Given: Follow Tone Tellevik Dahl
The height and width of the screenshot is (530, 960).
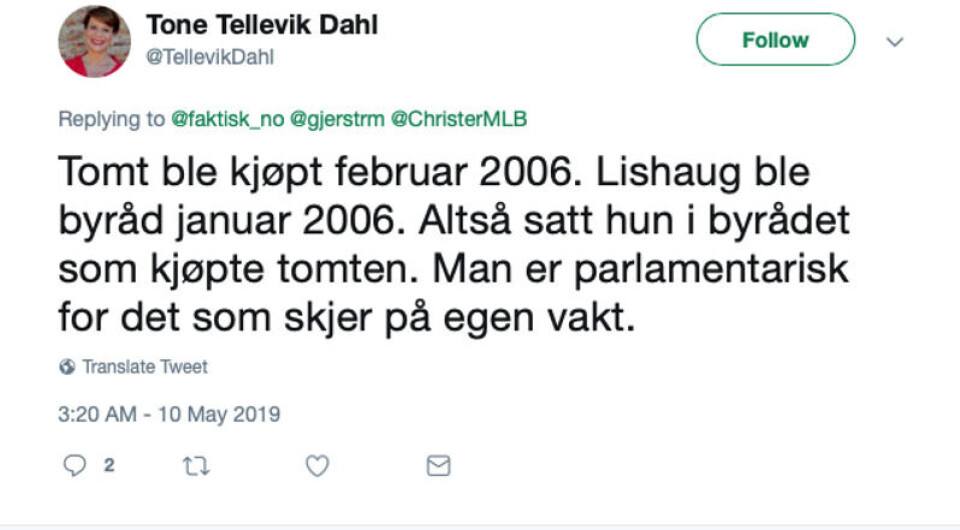Looking at the screenshot, I should click(775, 40).
